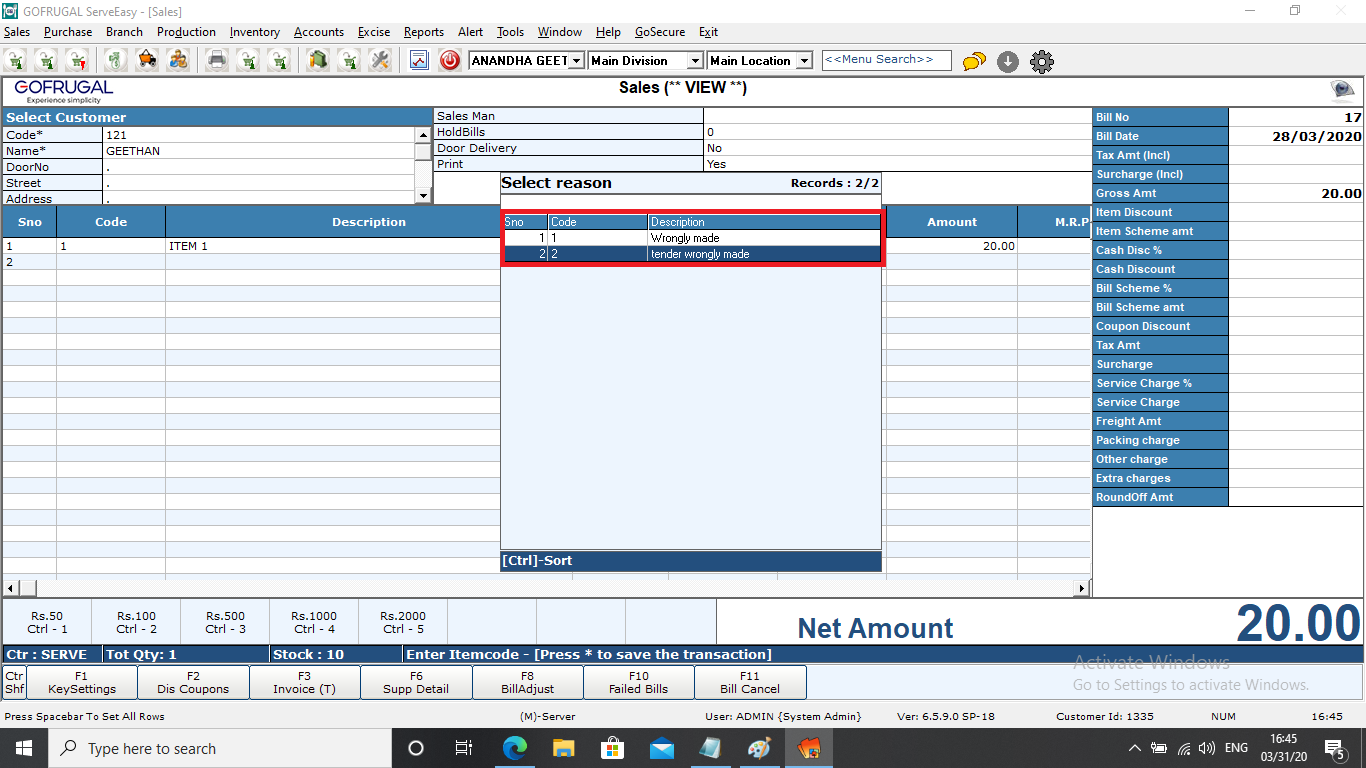
Task: Open the Purchase menu
Action: tap(68, 32)
